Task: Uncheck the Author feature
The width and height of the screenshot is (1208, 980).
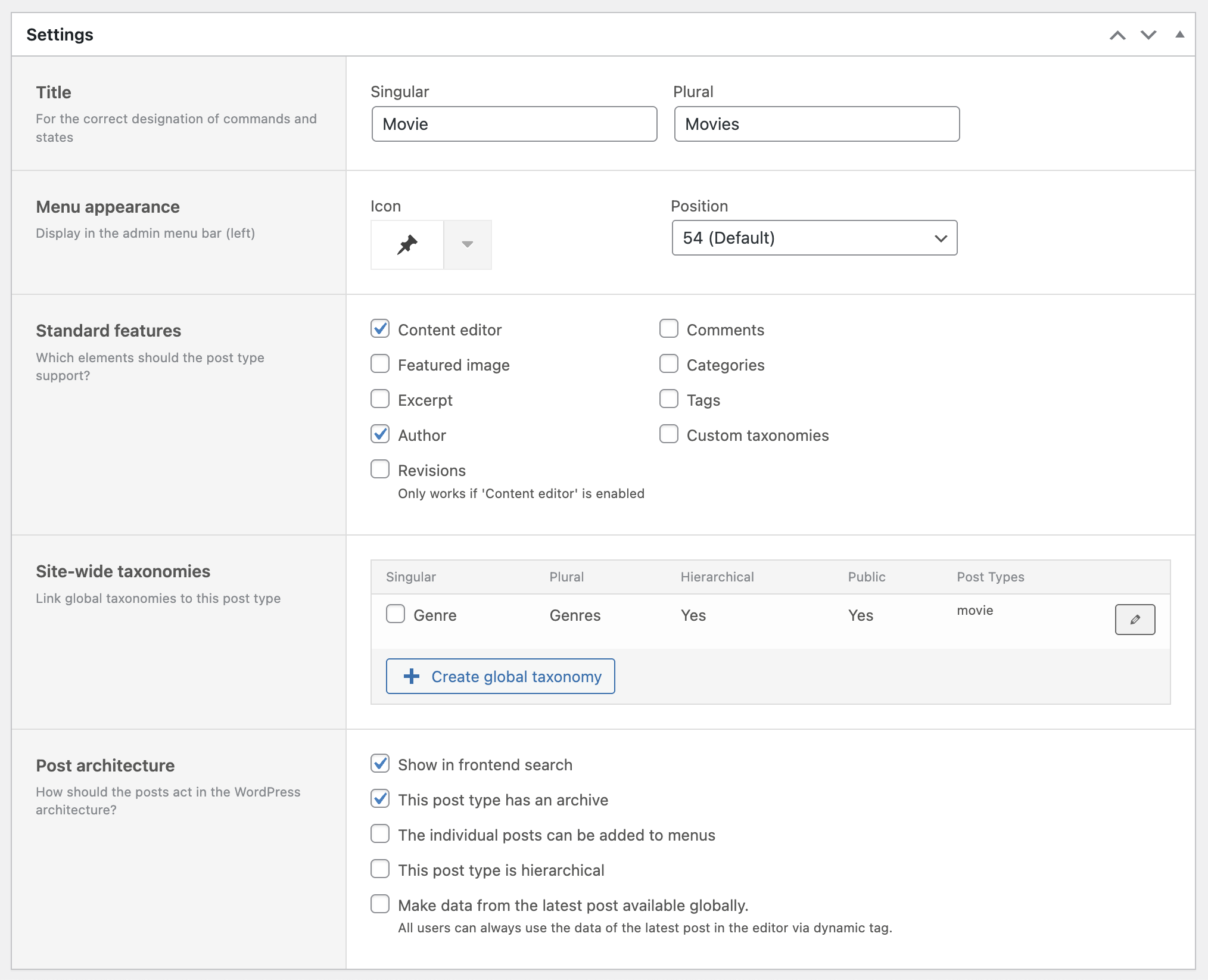Action: point(380,434)
